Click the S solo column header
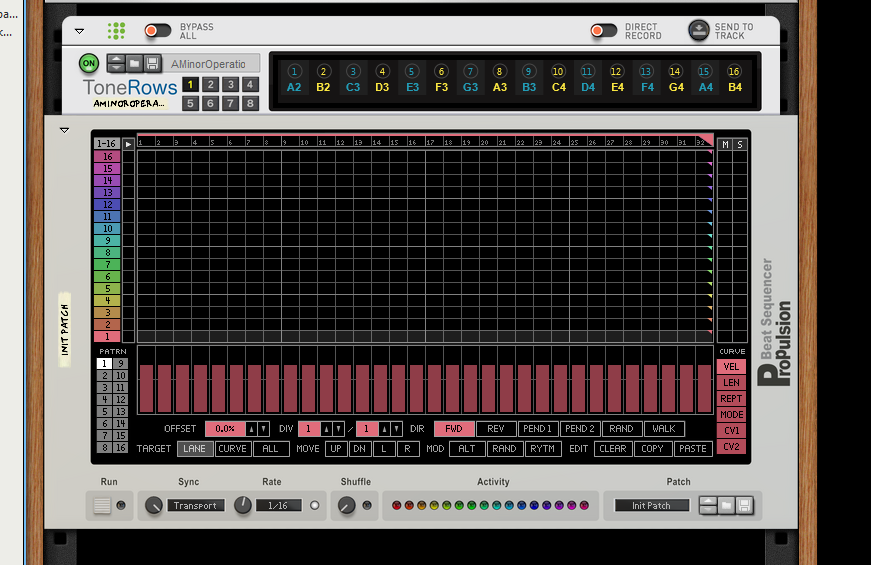Screen dimensions: 871x565 tap(740, 144)
